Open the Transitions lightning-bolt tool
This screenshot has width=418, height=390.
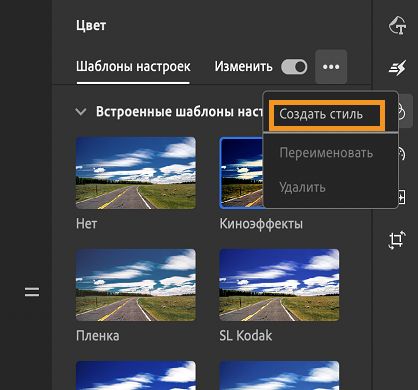(x=397, y=68)
